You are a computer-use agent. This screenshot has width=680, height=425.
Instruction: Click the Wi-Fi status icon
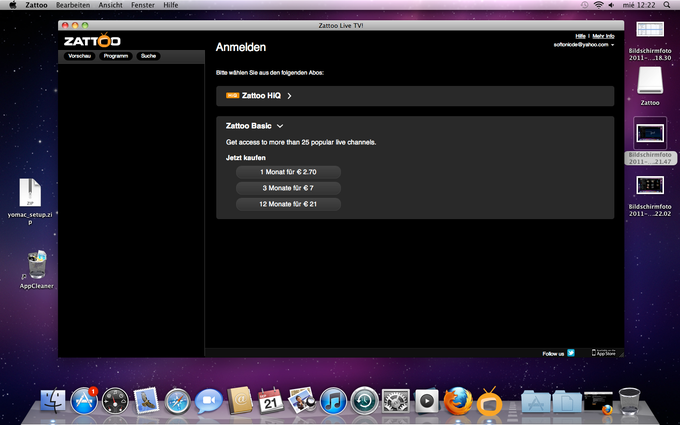(598, 5)
